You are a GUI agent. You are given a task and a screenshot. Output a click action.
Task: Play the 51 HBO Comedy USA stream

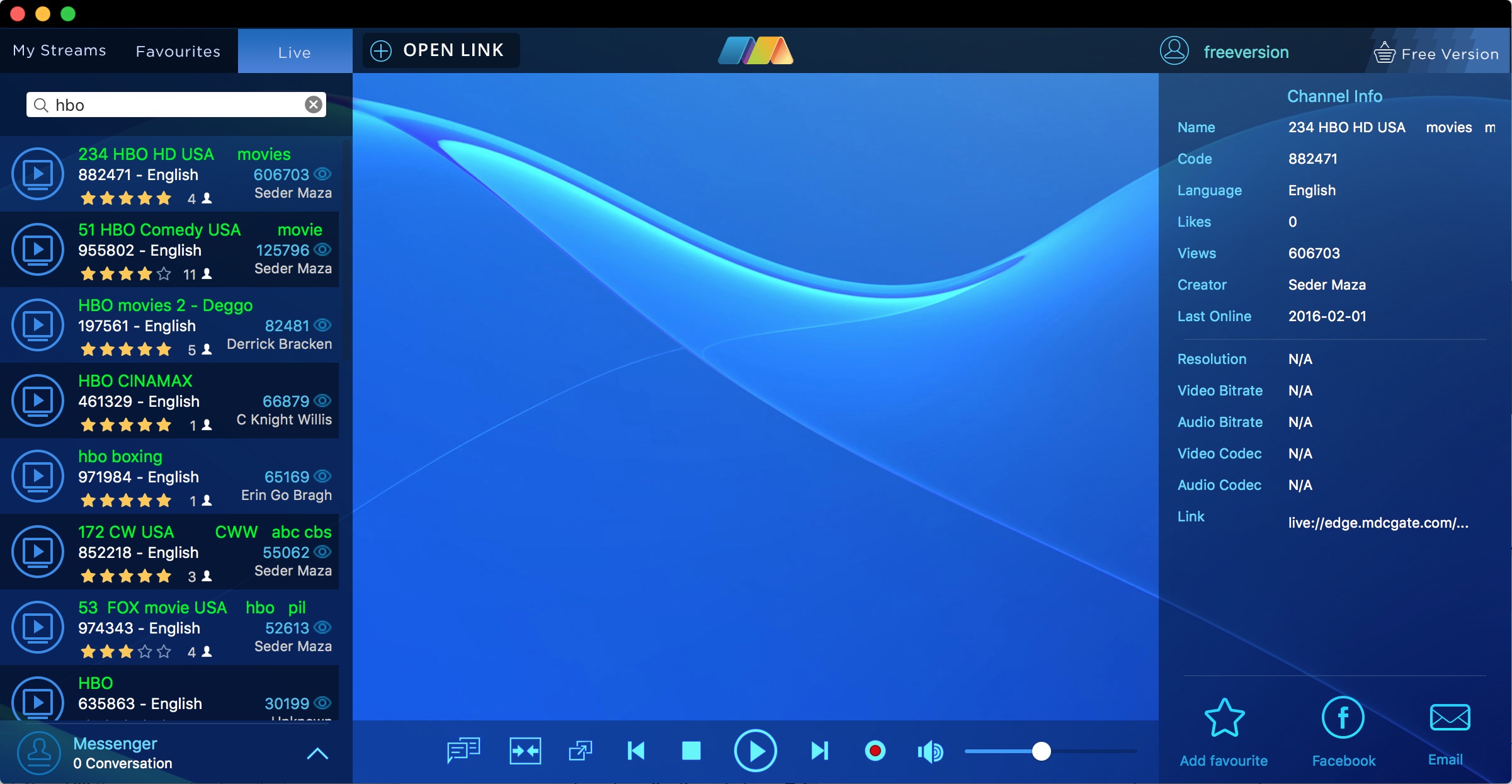[x=38, y=249]
